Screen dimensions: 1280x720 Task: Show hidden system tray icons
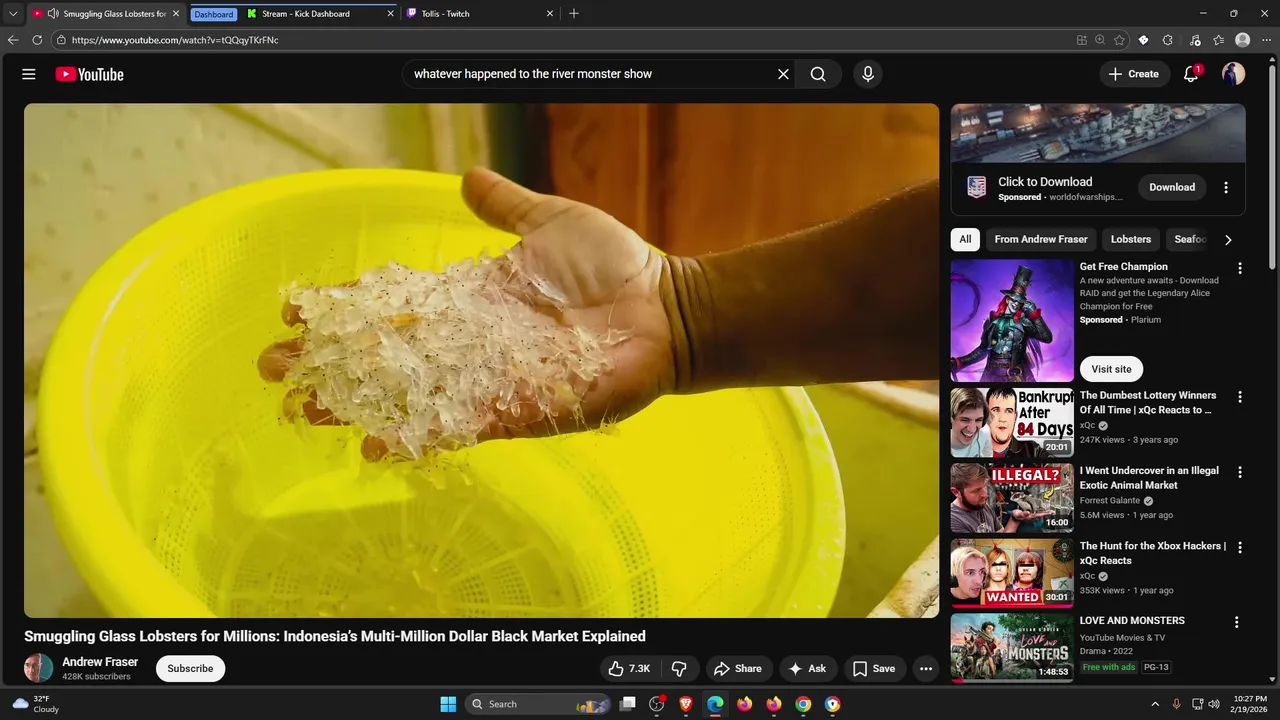click(x=1155, y=704)
